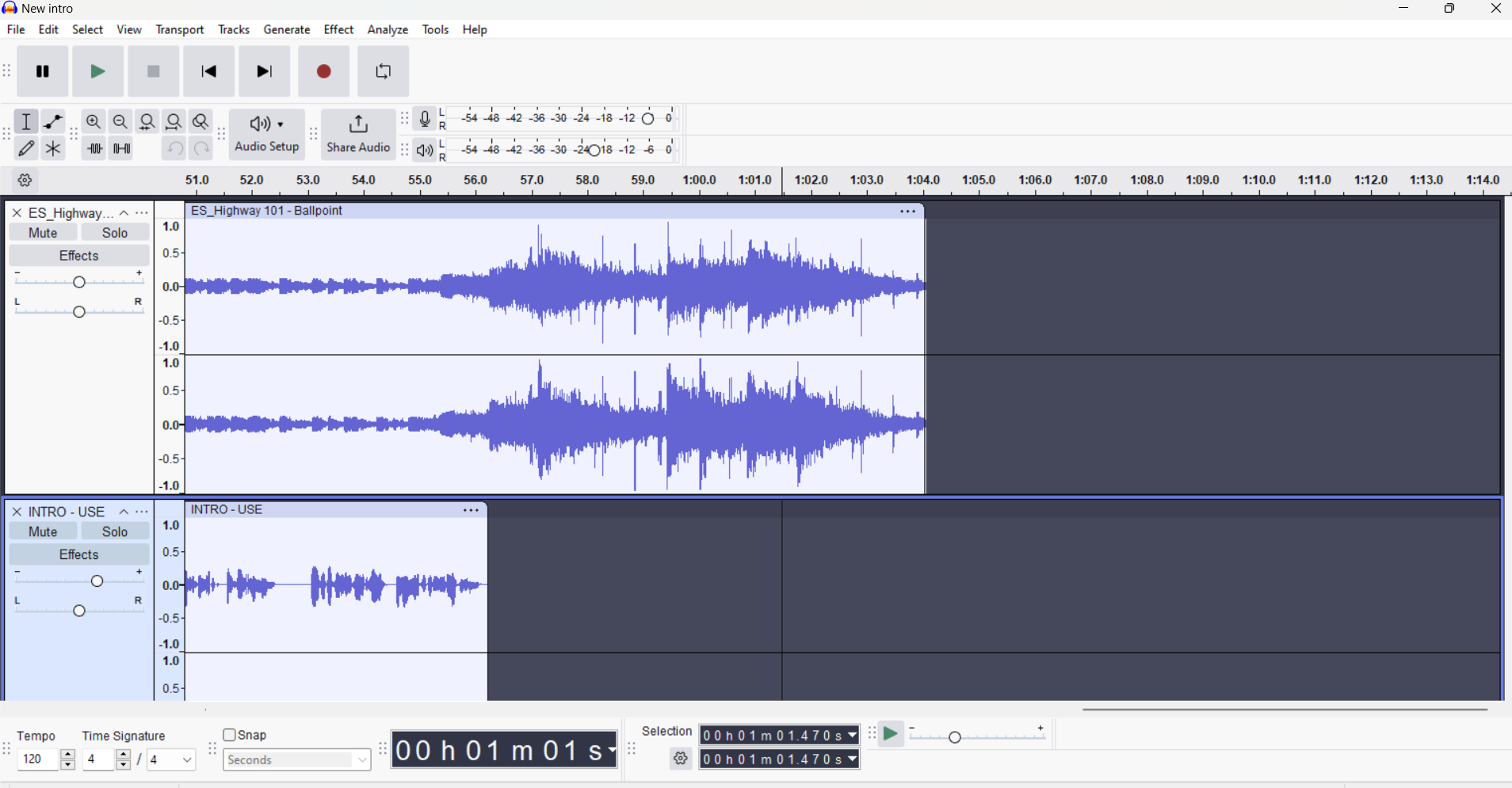
Task: Open the Seconds snap dropdown
Action: 296,761
